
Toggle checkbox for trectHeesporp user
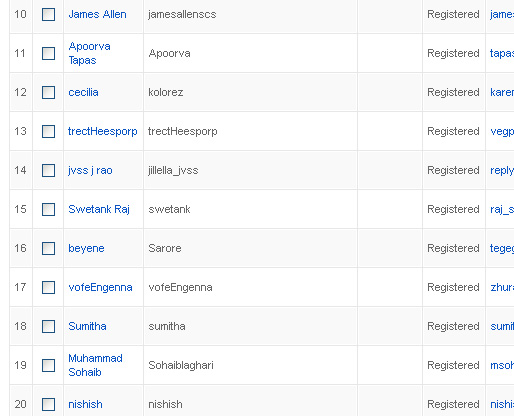tap(48, 131)
